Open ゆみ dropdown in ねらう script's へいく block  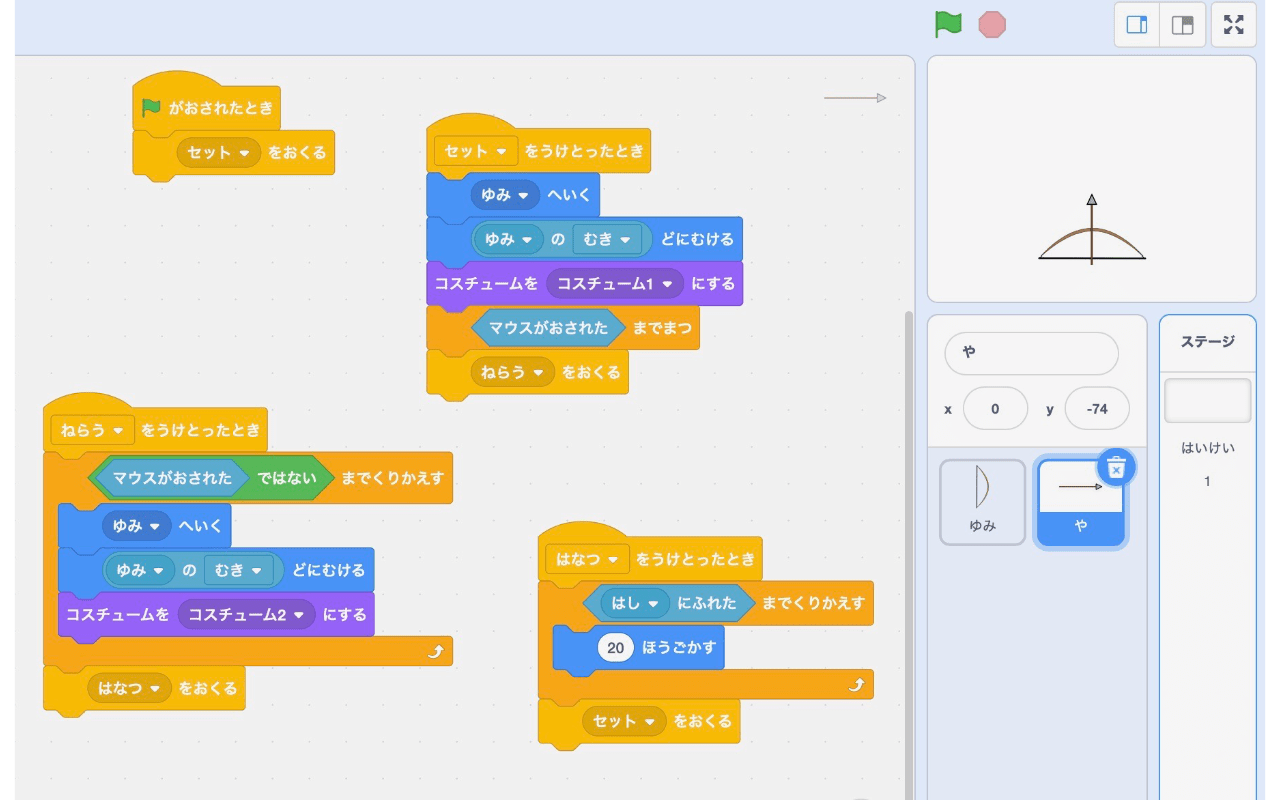tap(137, 525)
